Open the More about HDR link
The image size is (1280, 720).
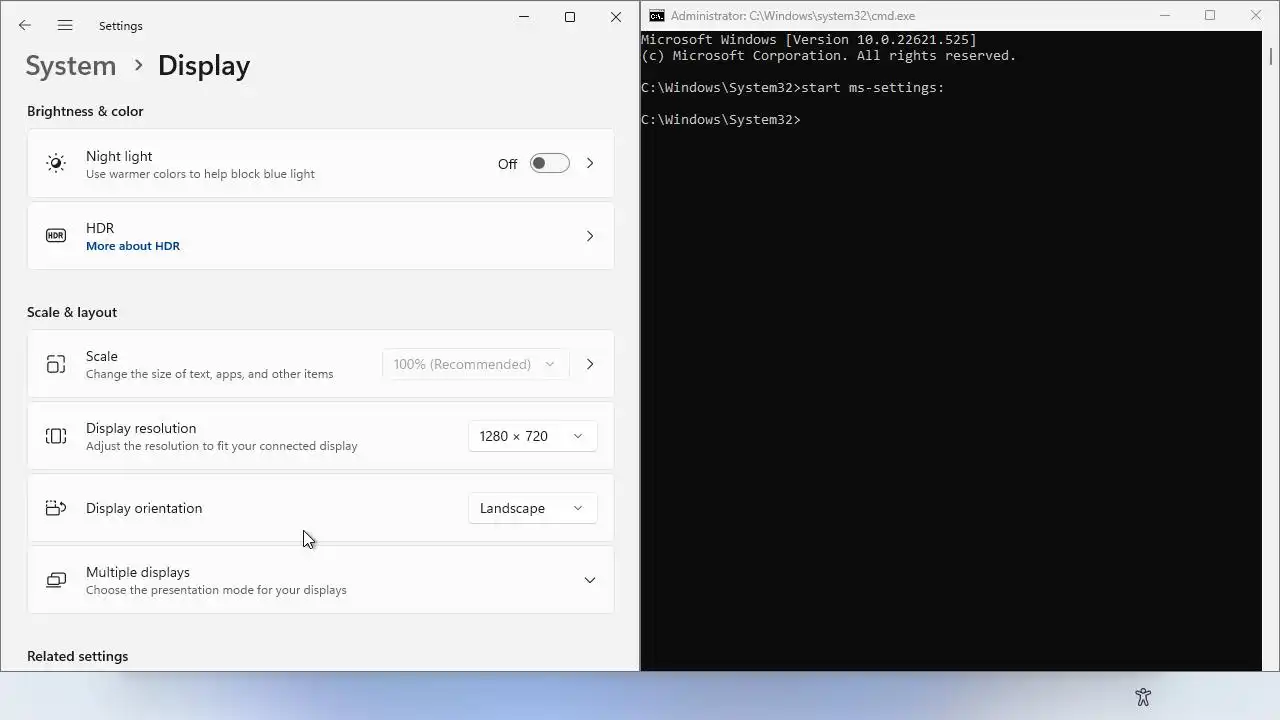pyautogui.click(x=133, y=246)
